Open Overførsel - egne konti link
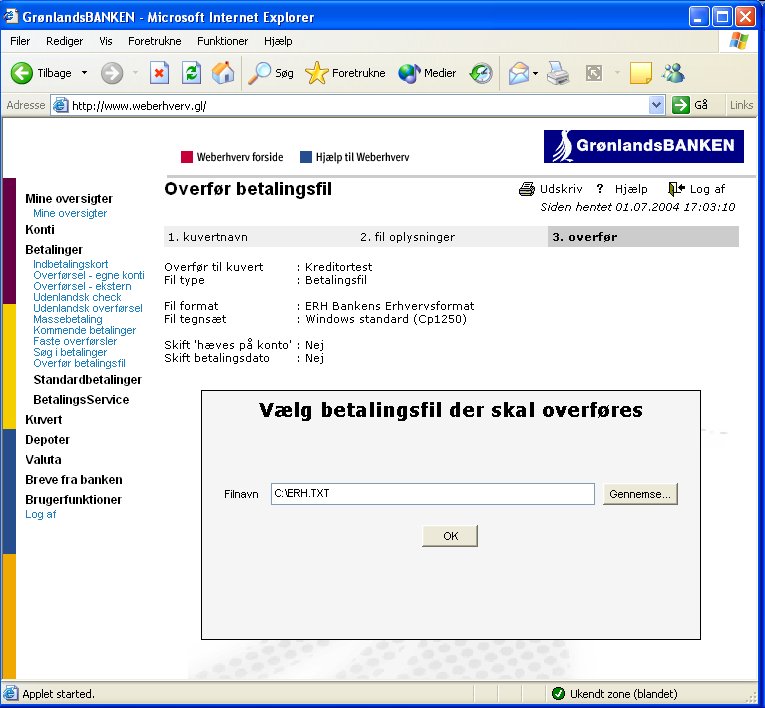 click(x=89, y=275)
